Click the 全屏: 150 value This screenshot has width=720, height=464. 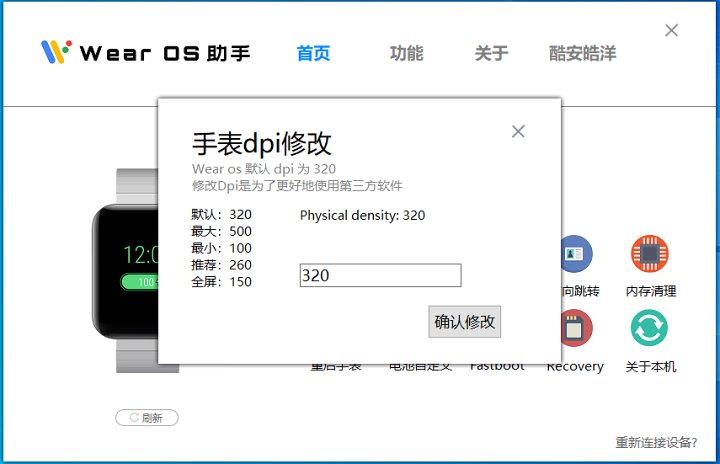pos(221,282)
